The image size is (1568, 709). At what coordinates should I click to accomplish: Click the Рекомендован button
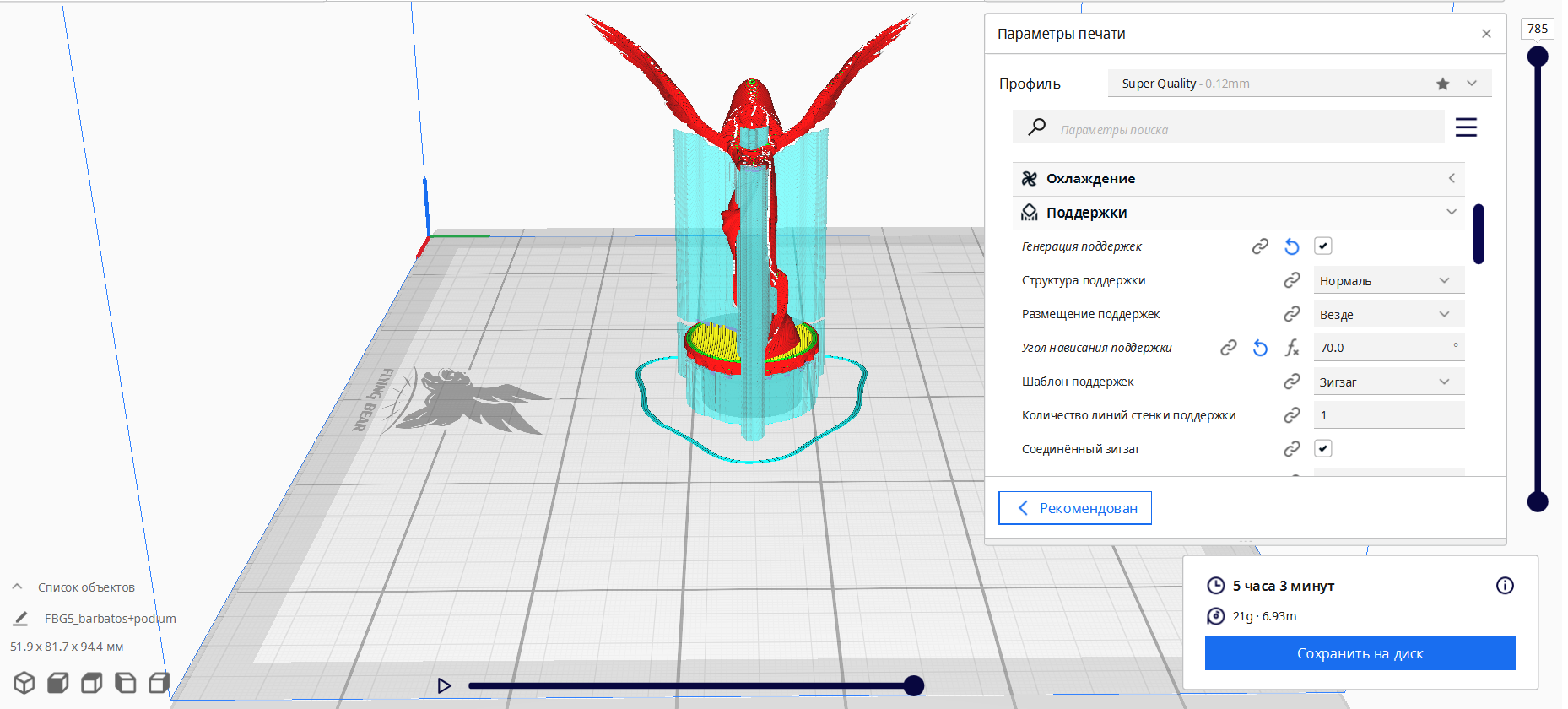click(1075, 508)
